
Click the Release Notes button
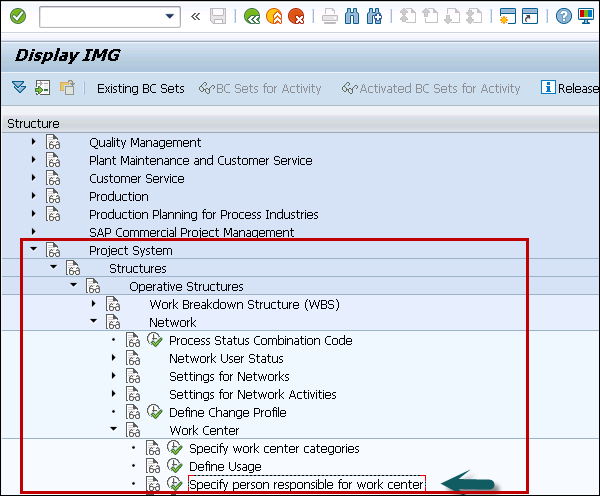(569, 89)
